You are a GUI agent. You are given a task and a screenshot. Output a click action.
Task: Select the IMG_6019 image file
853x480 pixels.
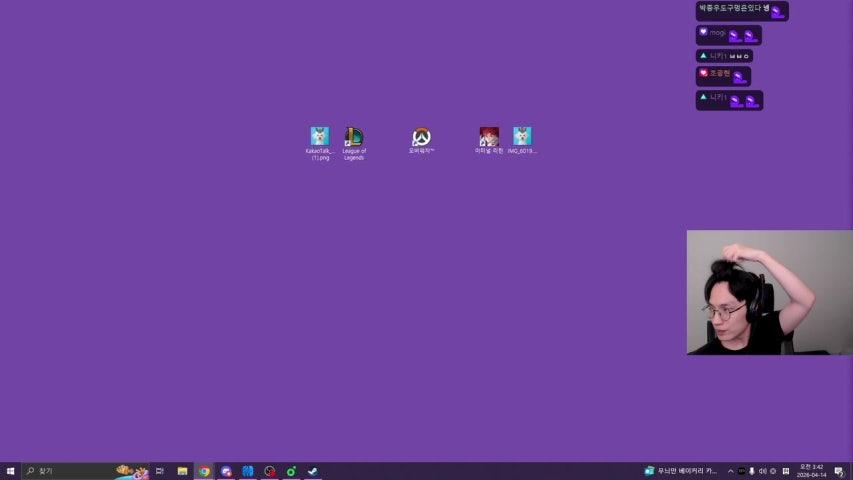point(522,137)
